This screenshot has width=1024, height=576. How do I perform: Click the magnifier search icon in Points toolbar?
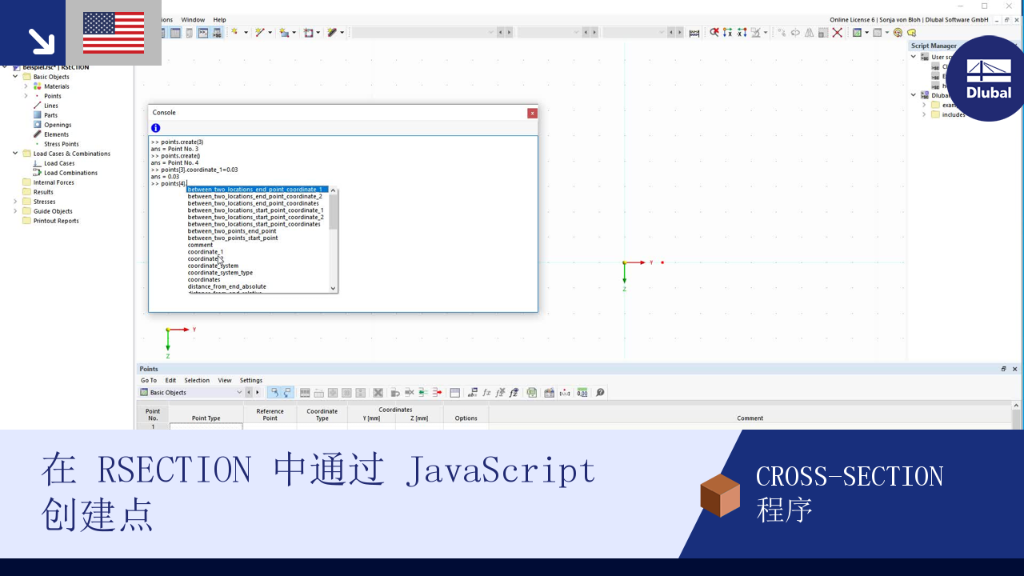pyautogui.click(x=600, y=392)
